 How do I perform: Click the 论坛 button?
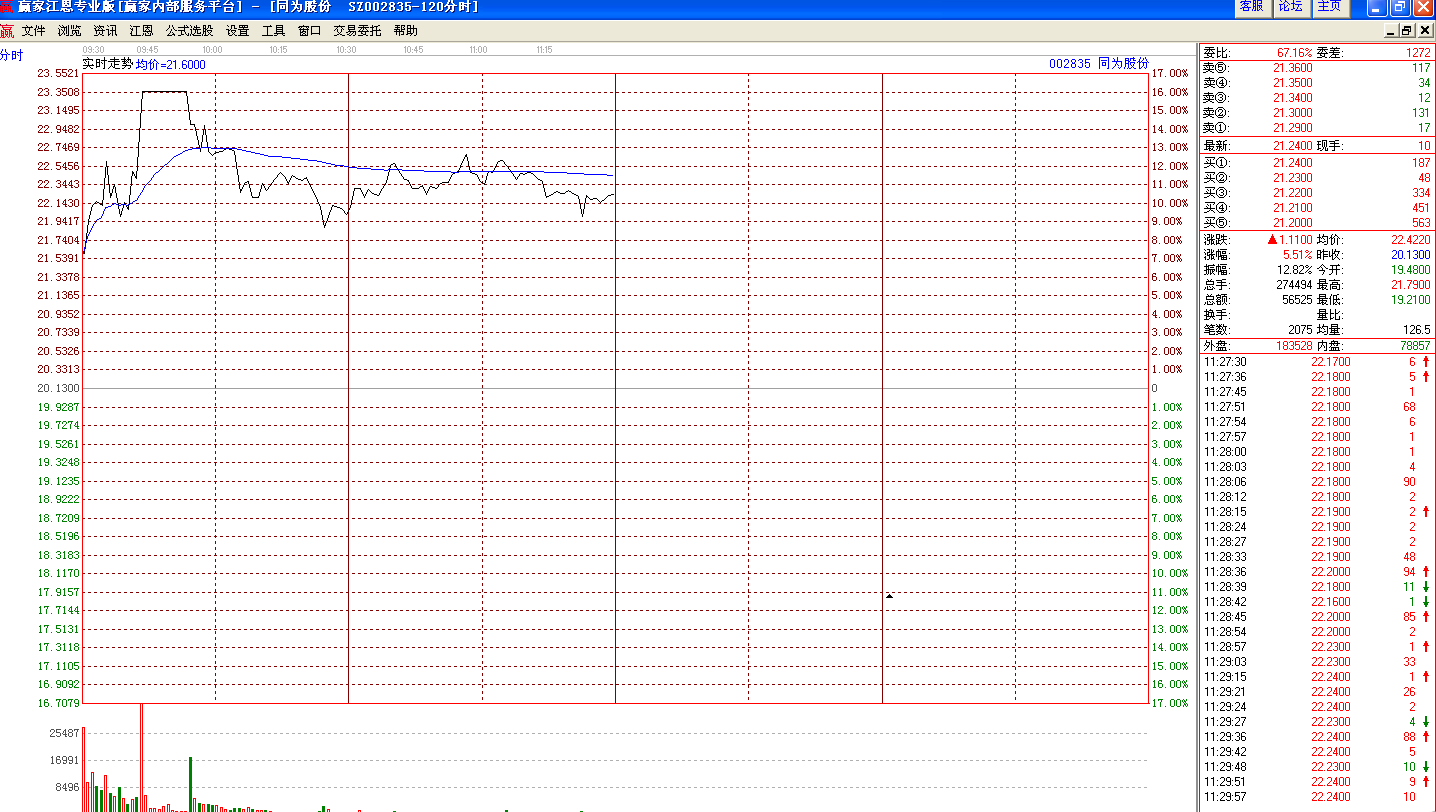click(x=1291, y=7)
